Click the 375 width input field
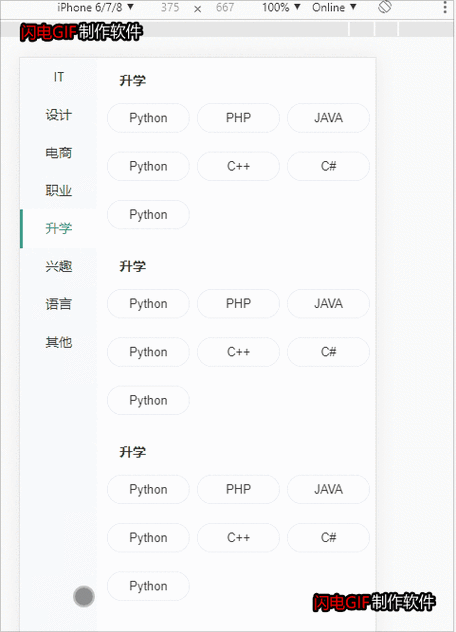Screen dimensions: 456x632 click(x=170, y=7)
